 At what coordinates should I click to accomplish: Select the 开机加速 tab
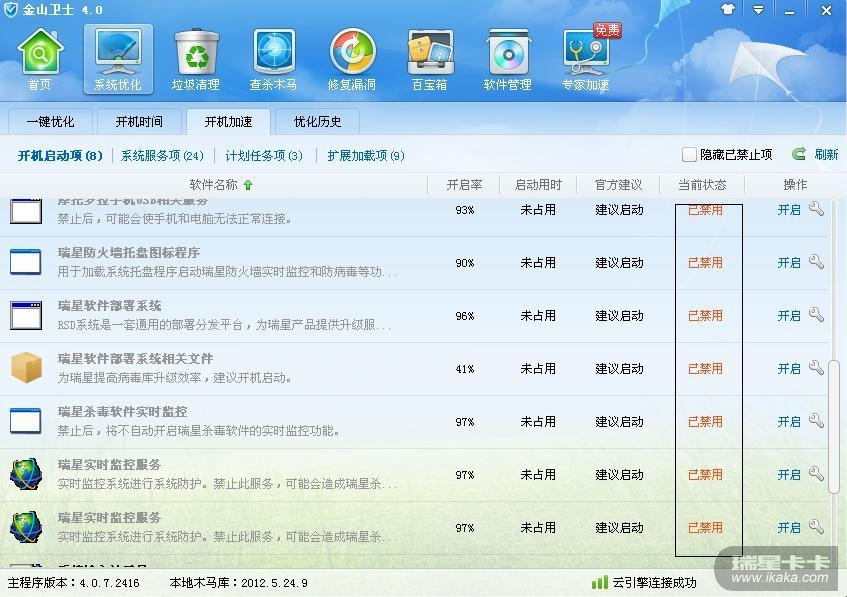[x=228, y=122]
